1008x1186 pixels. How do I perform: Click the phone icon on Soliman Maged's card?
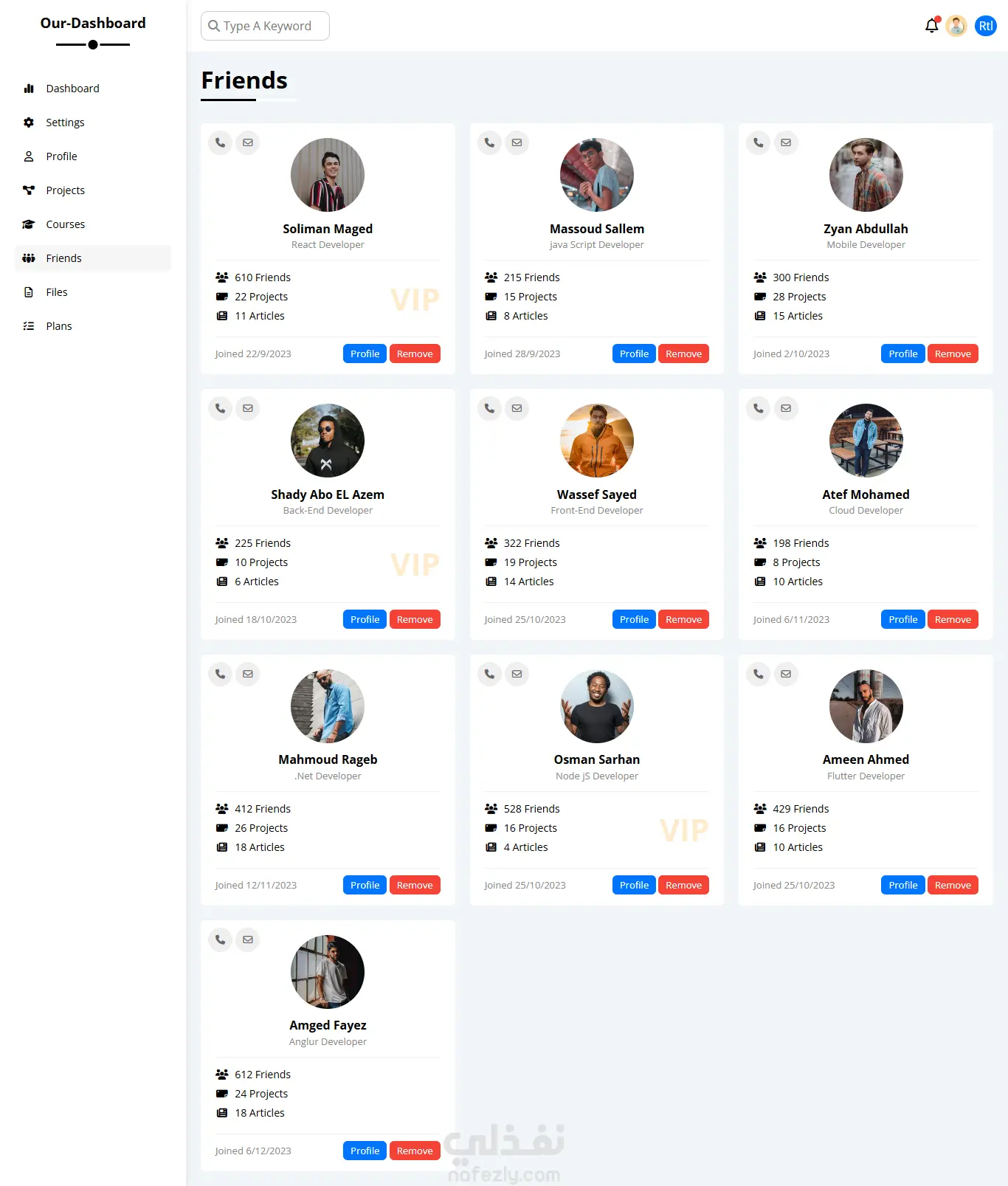pyautogui.click(x=221, y=142)
